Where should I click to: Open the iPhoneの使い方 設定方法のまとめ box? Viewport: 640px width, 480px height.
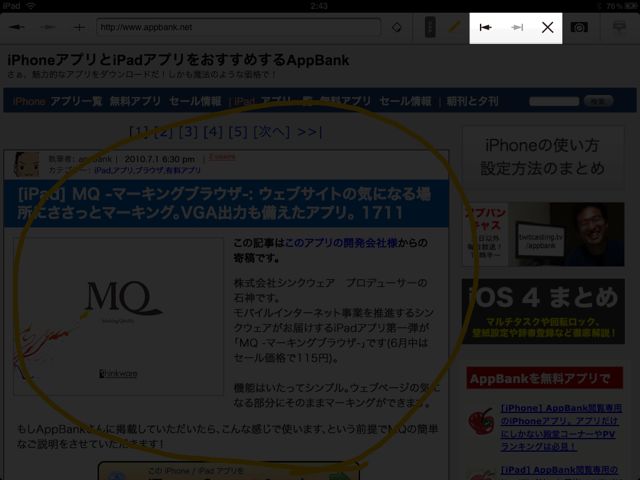click(543, 157)
